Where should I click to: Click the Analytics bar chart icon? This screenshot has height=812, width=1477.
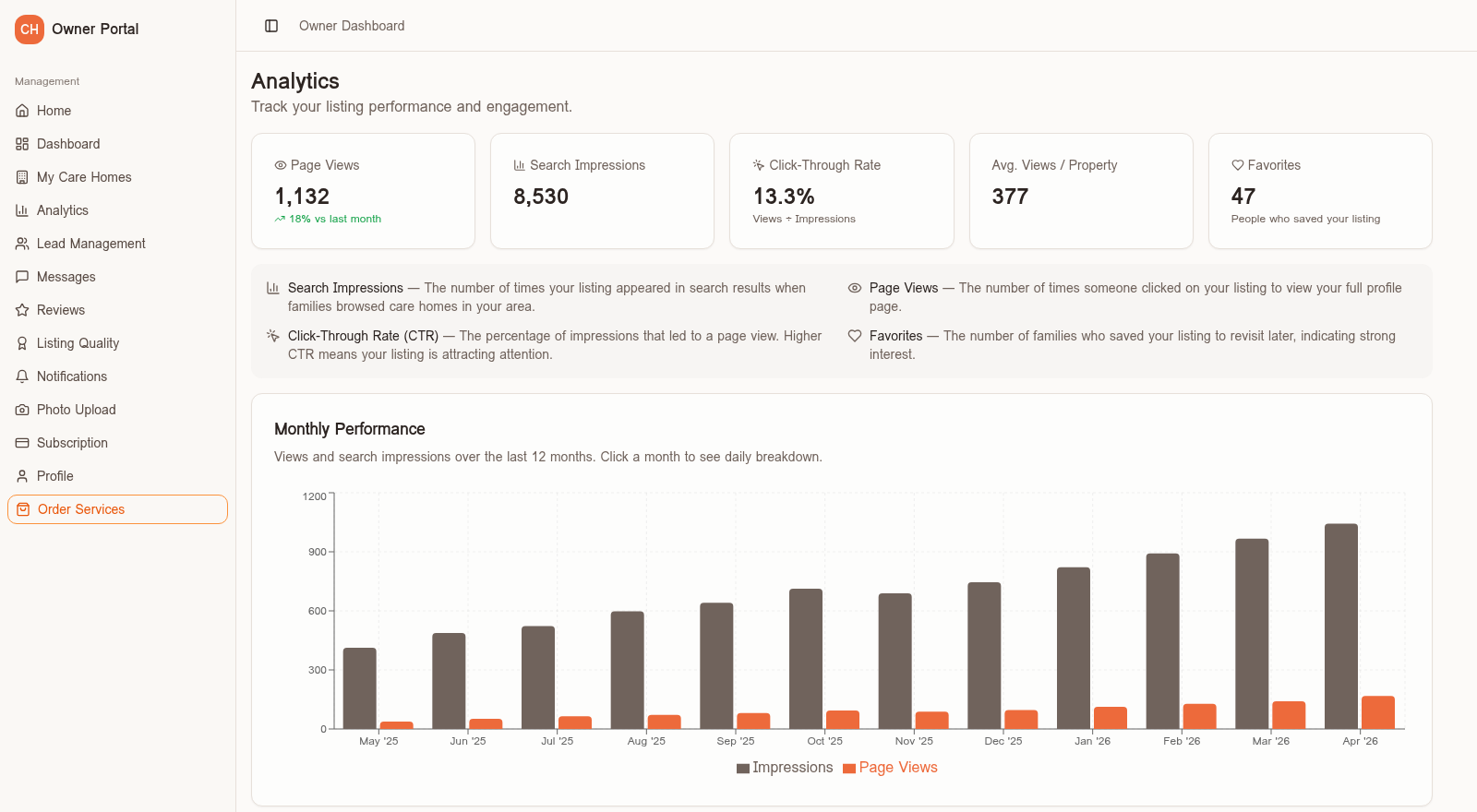(x=22, y=210)
